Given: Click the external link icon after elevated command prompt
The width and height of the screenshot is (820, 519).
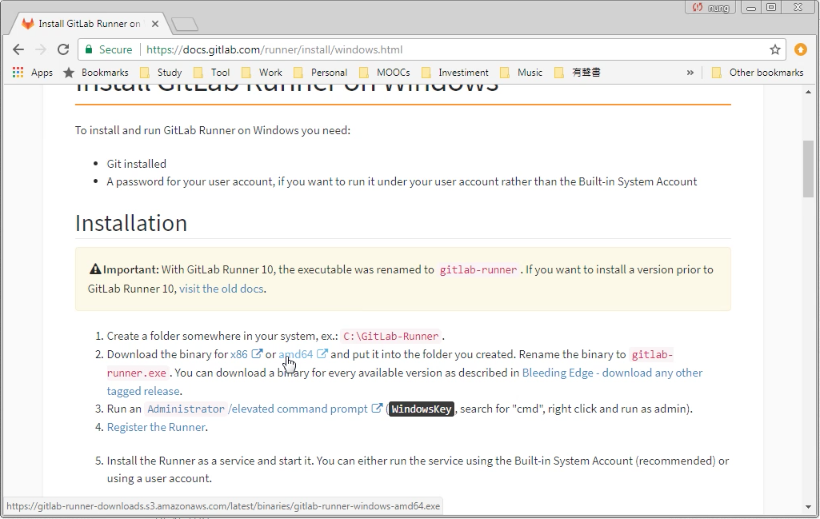Looking at the screenshot, I should tap(377, 408).
